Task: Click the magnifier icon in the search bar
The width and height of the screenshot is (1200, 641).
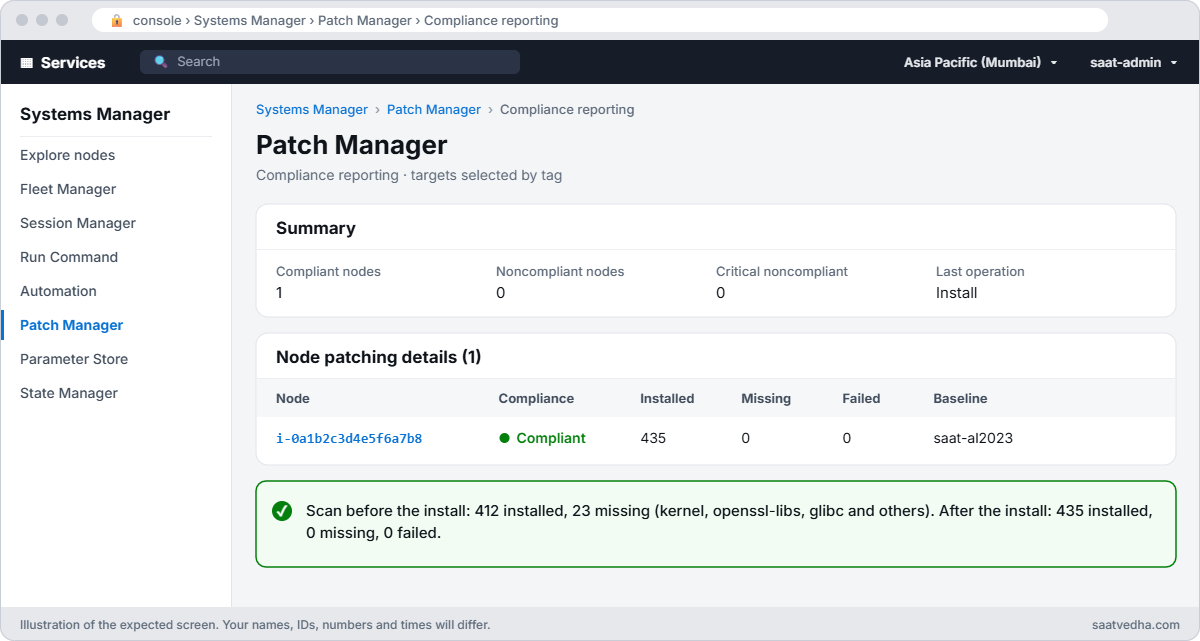Action: (x=161, y=62)
